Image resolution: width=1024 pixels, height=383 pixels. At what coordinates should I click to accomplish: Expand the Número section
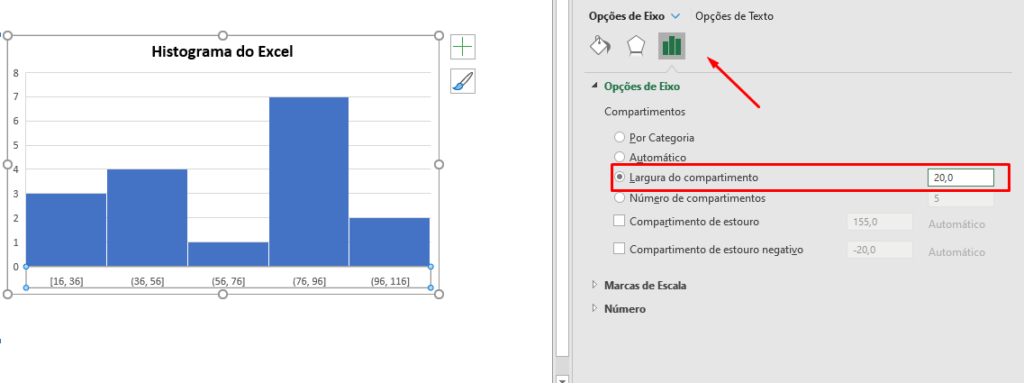click(x=594, y=308)
